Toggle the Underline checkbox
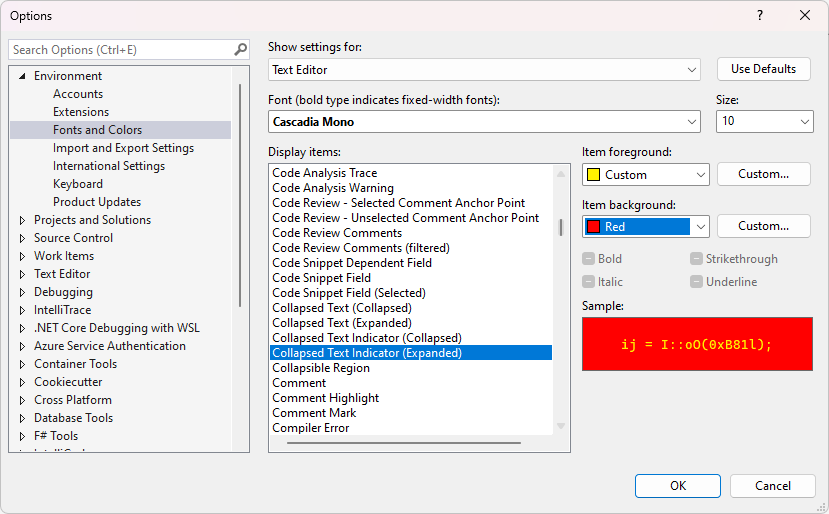The width and height of the screenshot is (829, 514). coord(696,281)
